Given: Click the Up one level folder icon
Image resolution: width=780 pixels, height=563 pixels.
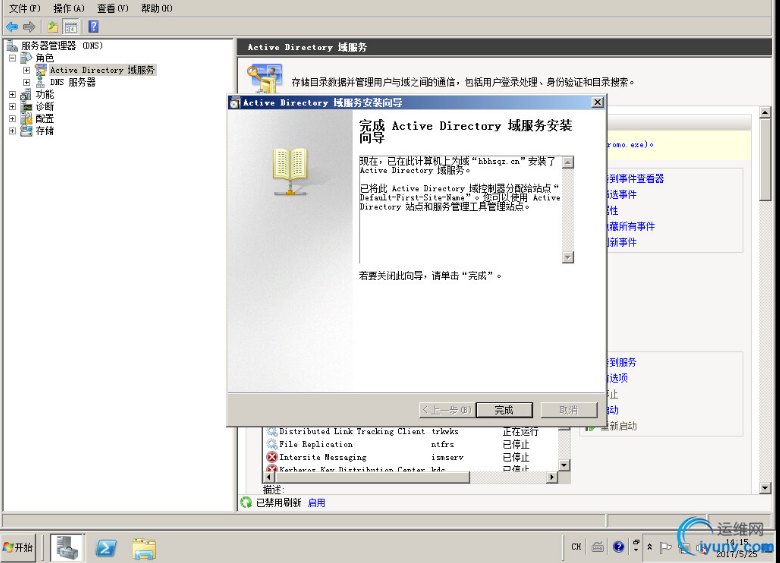Looking at the screenshot, I should click(x=52, y=27).
